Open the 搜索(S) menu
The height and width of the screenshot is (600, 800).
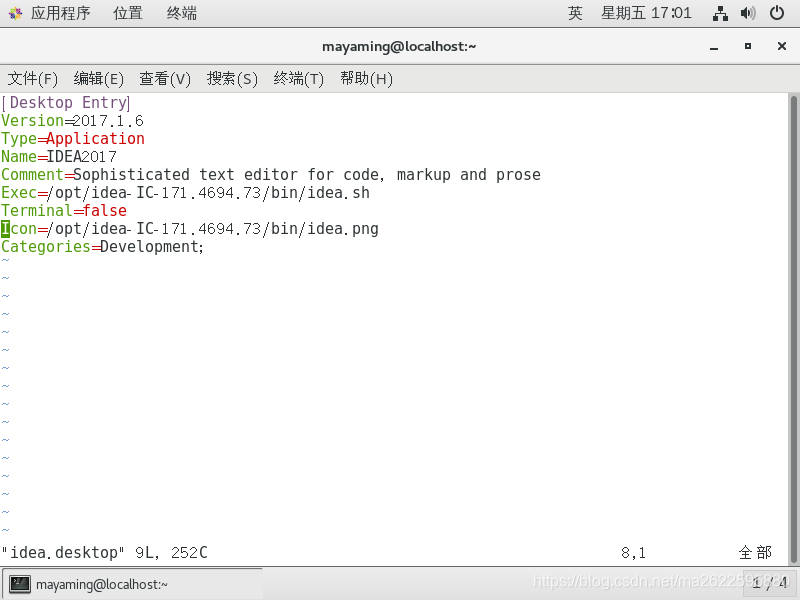click(232, 79)
